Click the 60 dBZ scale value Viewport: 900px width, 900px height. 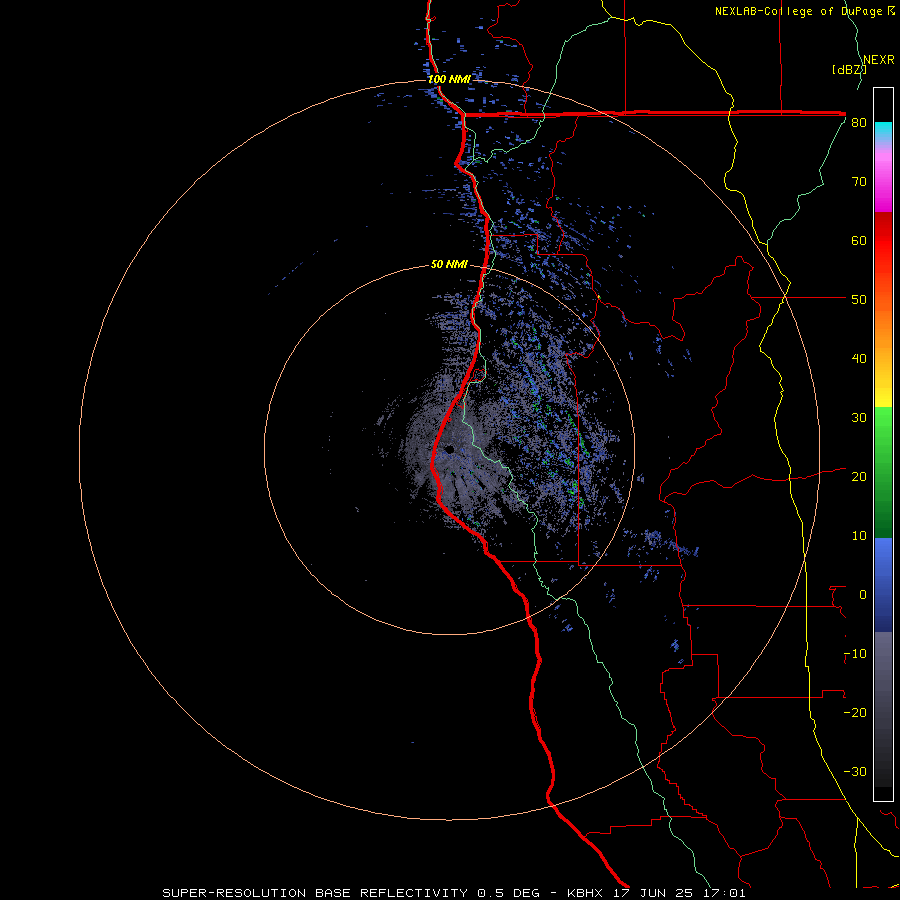pos(859,240)
